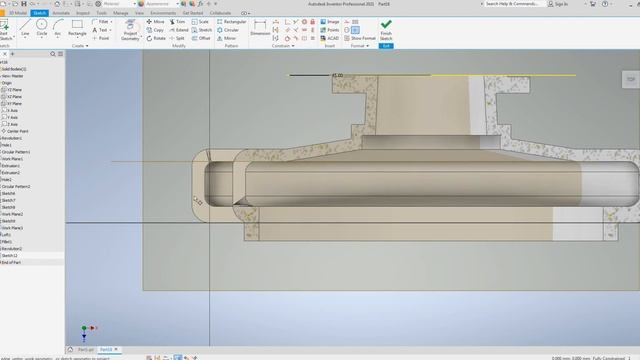Select Work Plane2 in browser
This screenshot has width=640, height=360.
(12, 214)
